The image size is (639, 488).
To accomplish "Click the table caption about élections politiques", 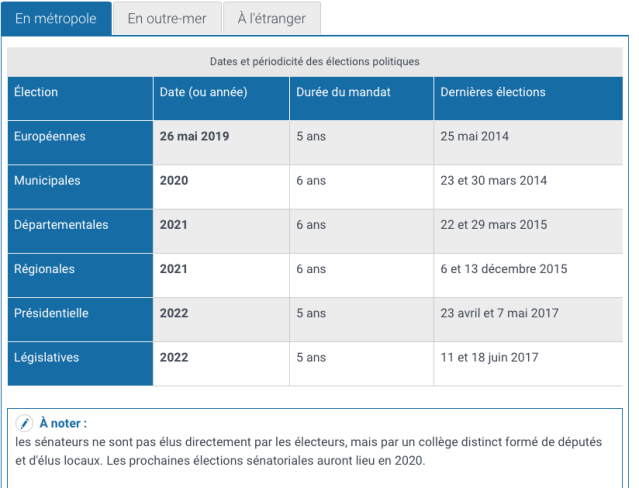I will 315,61.
